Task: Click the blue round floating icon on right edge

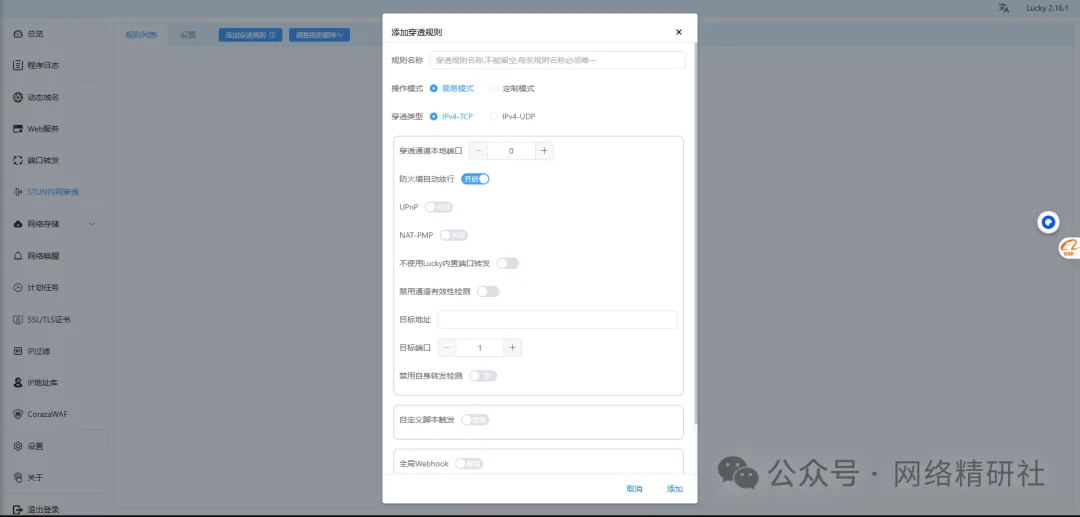Action: pyautogui.click(x=1048, y=222)
